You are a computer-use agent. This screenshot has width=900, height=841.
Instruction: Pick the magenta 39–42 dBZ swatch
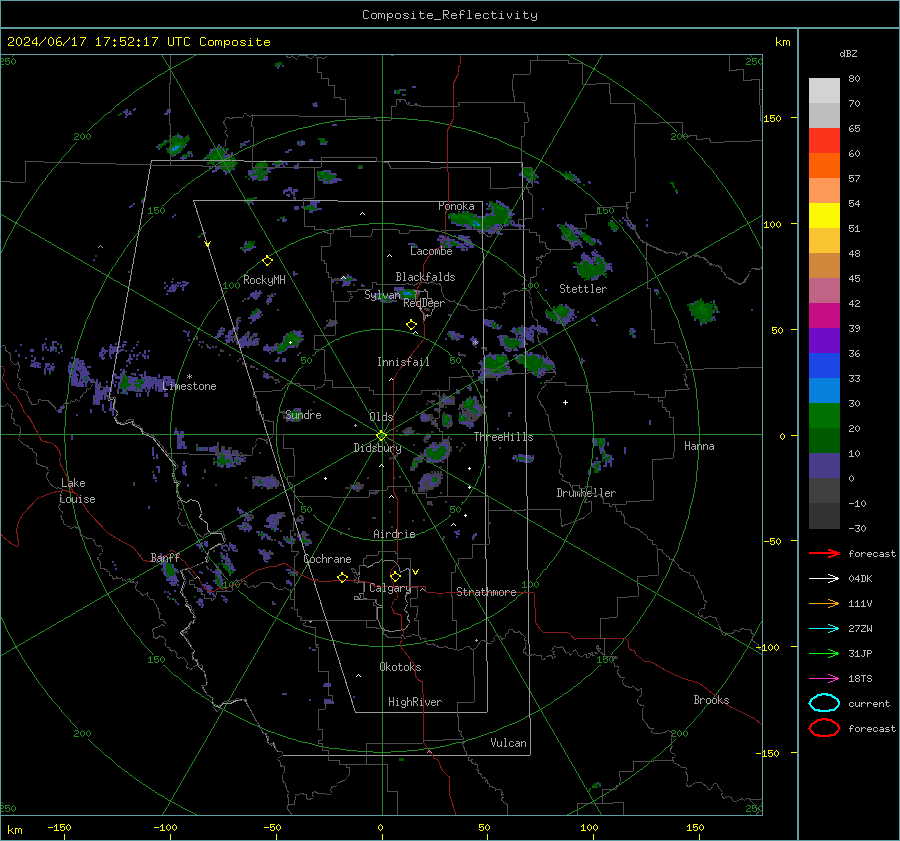pos(824,316)
